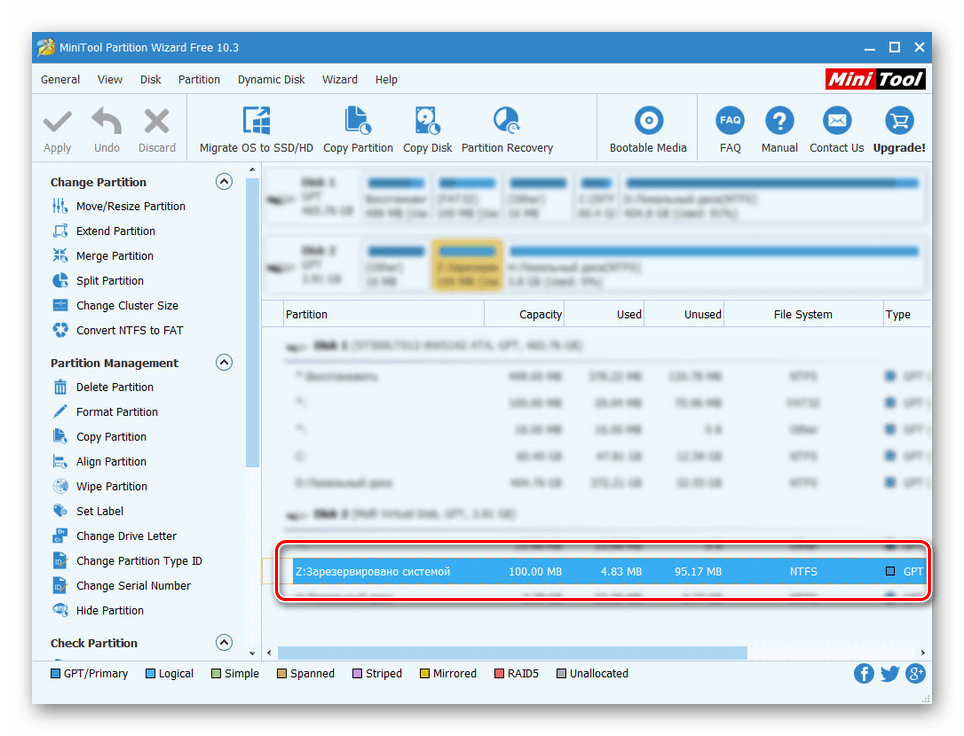This screenshot has width=964, height=736.
Task: Select the Z: Зарезервировано системой partition row
Action: pos(609,571)
